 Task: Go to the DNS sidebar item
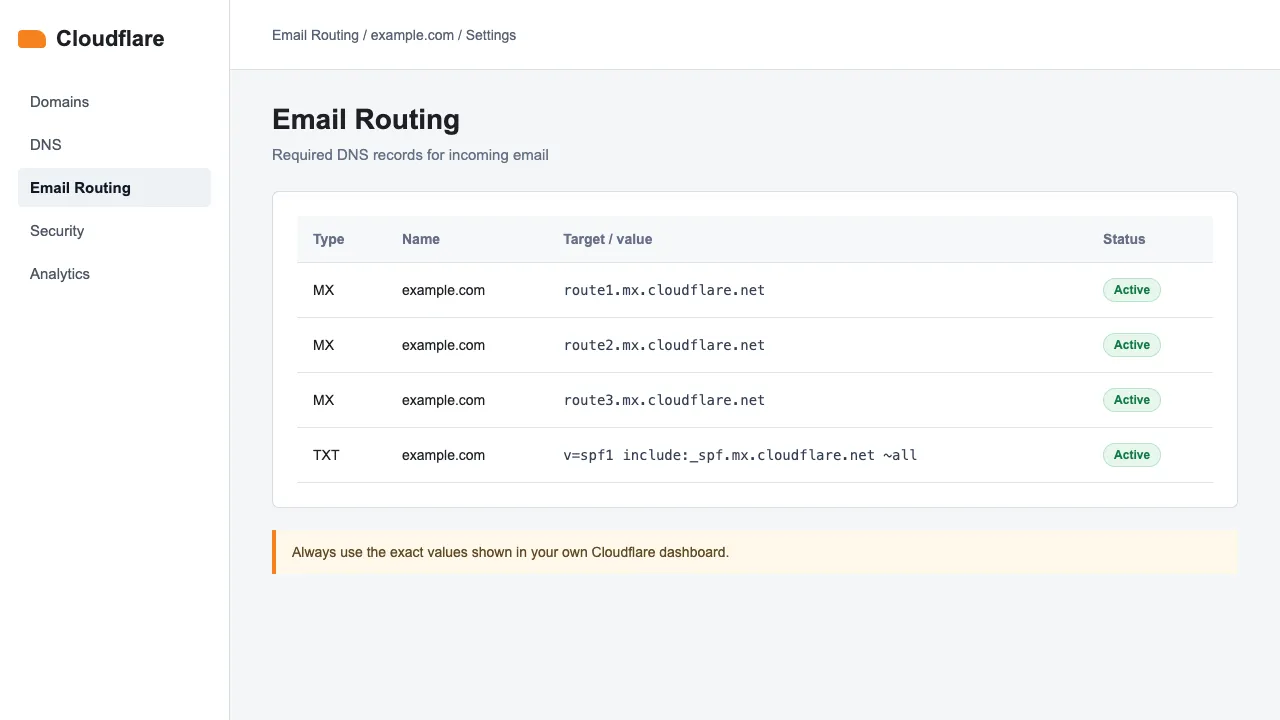pos(114,145)
